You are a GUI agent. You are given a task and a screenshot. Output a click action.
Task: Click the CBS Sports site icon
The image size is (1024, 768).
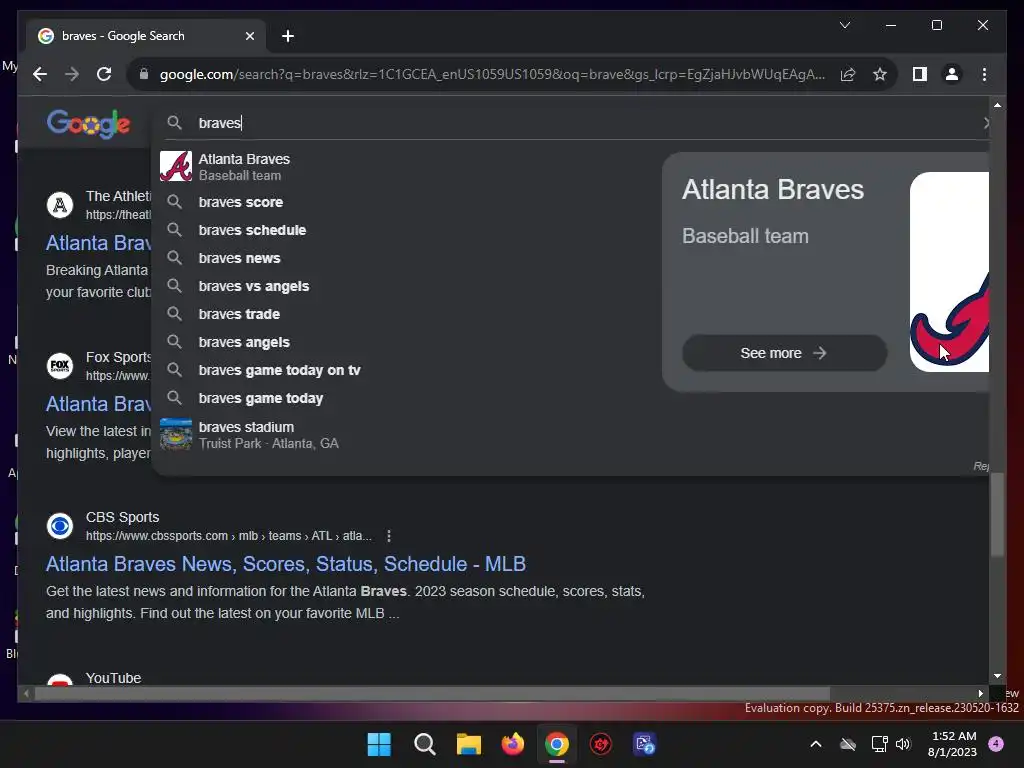point(59,526)
